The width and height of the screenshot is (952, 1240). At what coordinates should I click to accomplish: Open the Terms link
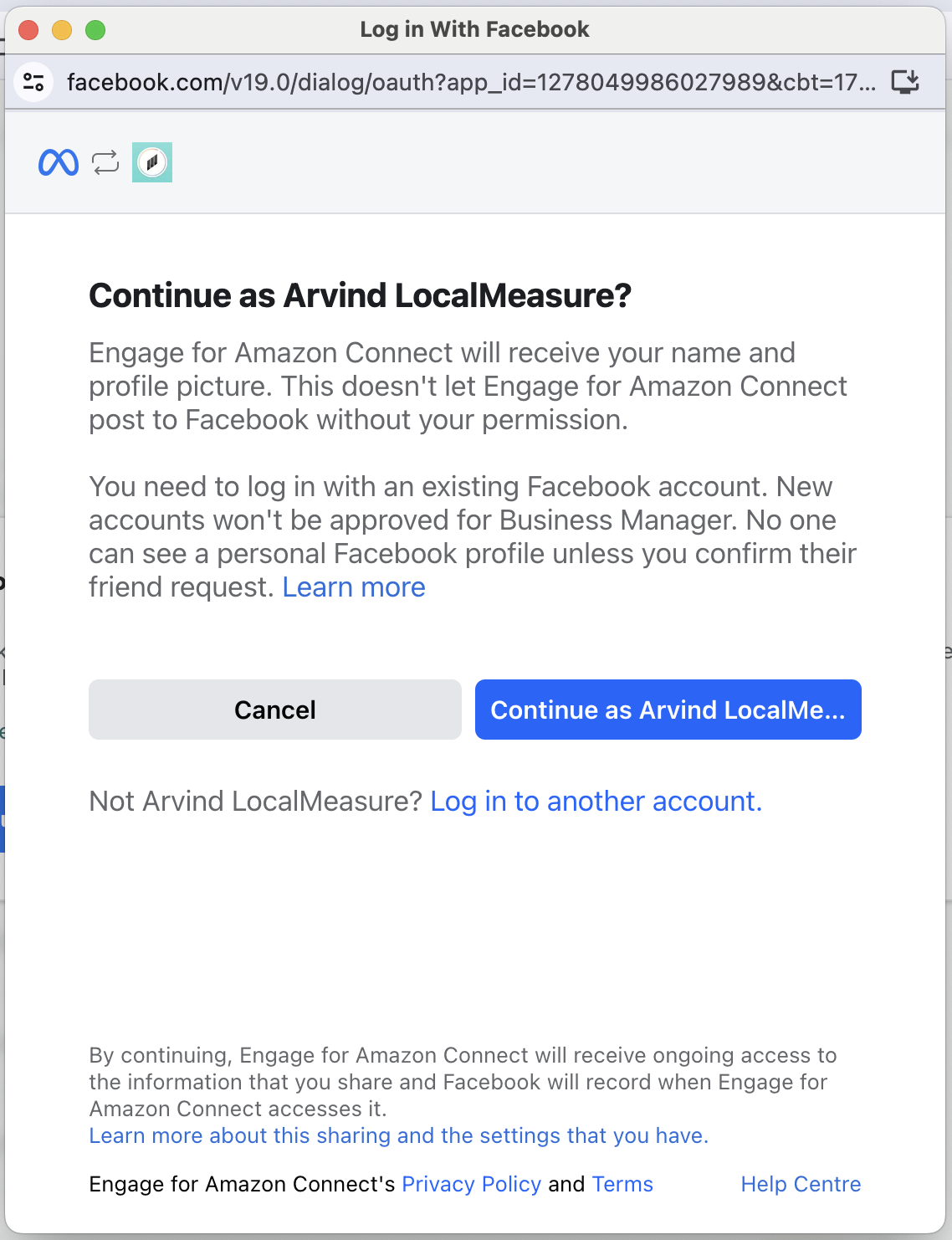tap(622, 1184)
